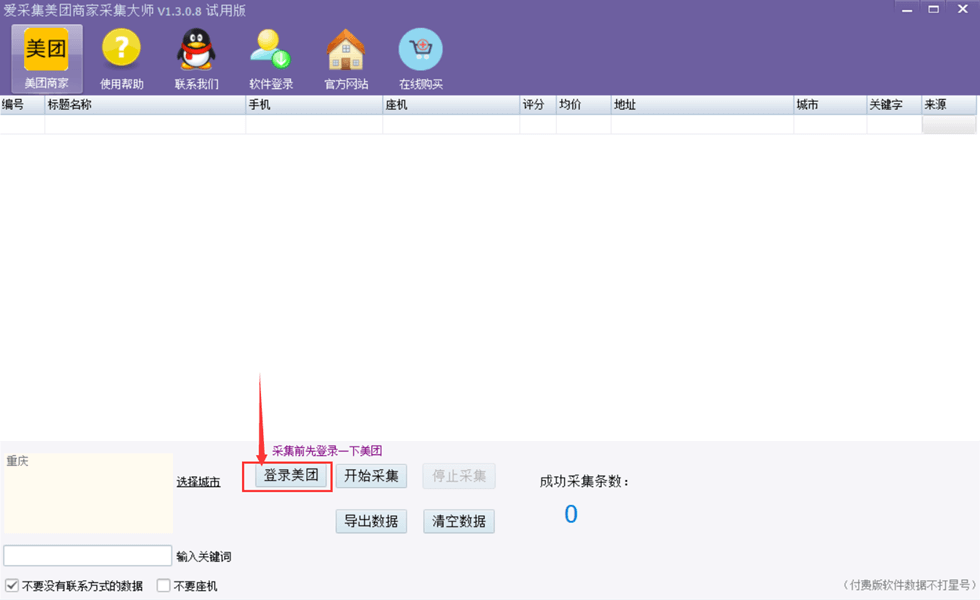Enable the 不要座机 checkbox
980x600 pixels.
point(164,586)
